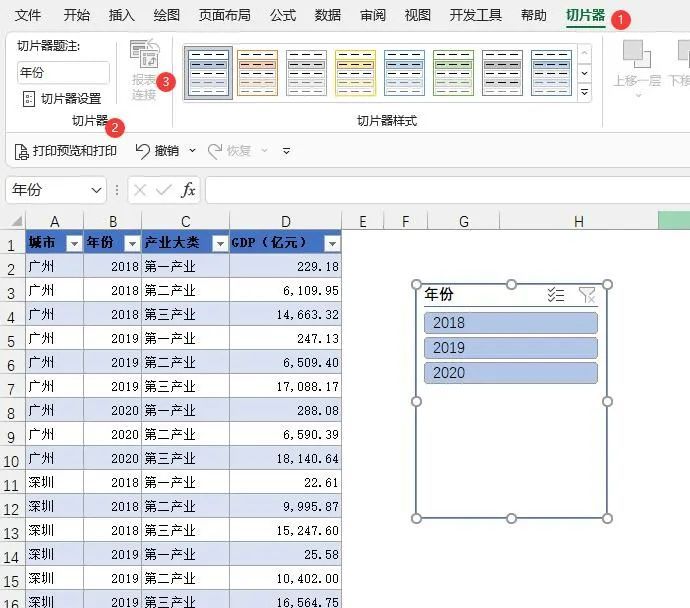This screenshot has width=690, height=608.
Task: Toggle the 2018 slicer item
Action: [x=510, y=323]
